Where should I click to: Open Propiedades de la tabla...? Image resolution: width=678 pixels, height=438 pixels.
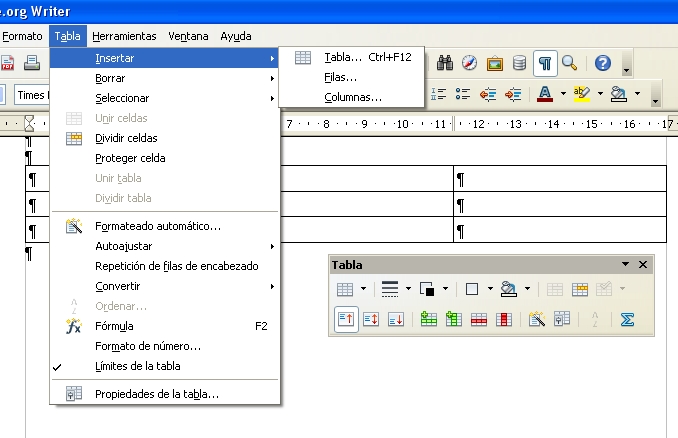click(x=156, y=394)
